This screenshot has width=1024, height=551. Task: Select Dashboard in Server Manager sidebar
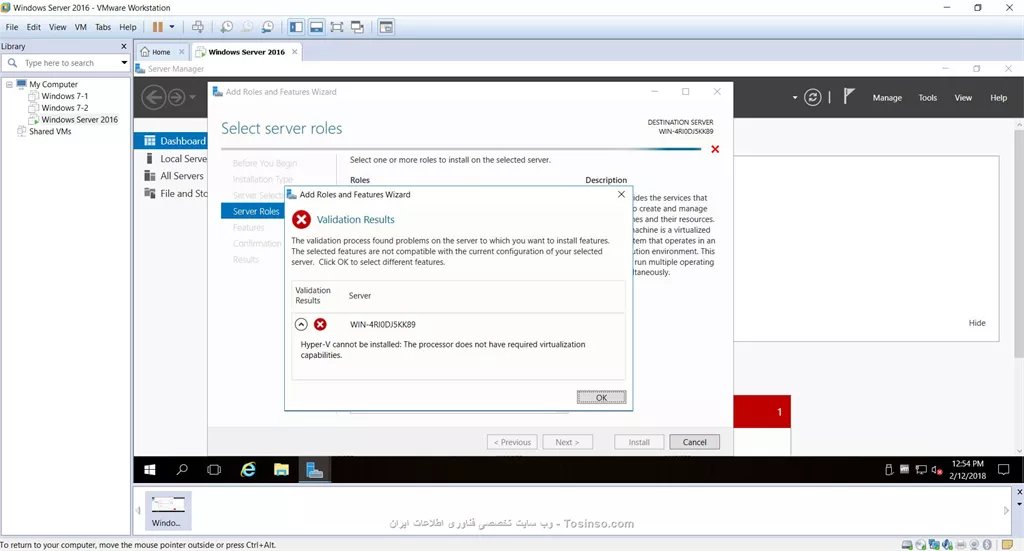[x=170, y=140]
